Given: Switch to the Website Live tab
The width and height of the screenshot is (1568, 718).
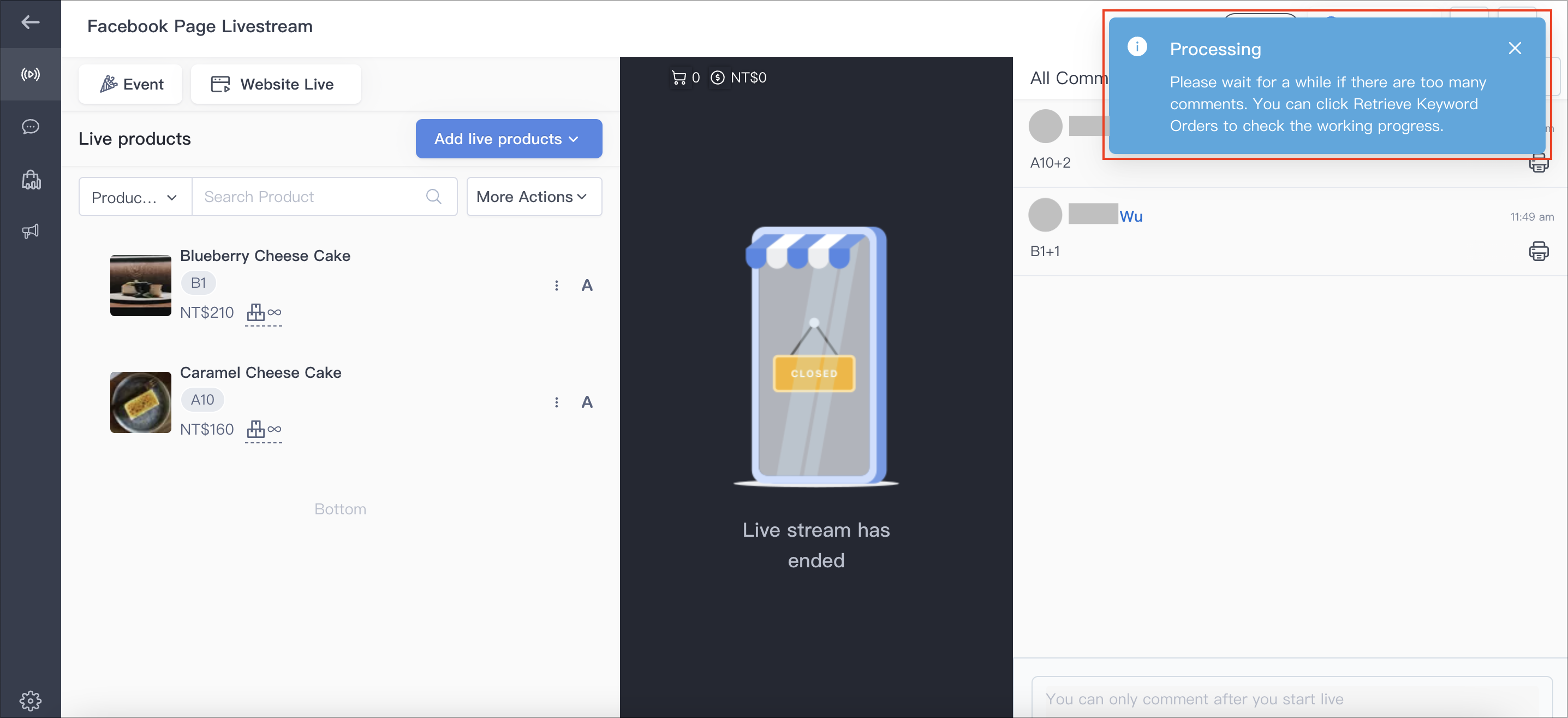Looking at the screenshot, I should pyautogui.click(x=276, y=84).
